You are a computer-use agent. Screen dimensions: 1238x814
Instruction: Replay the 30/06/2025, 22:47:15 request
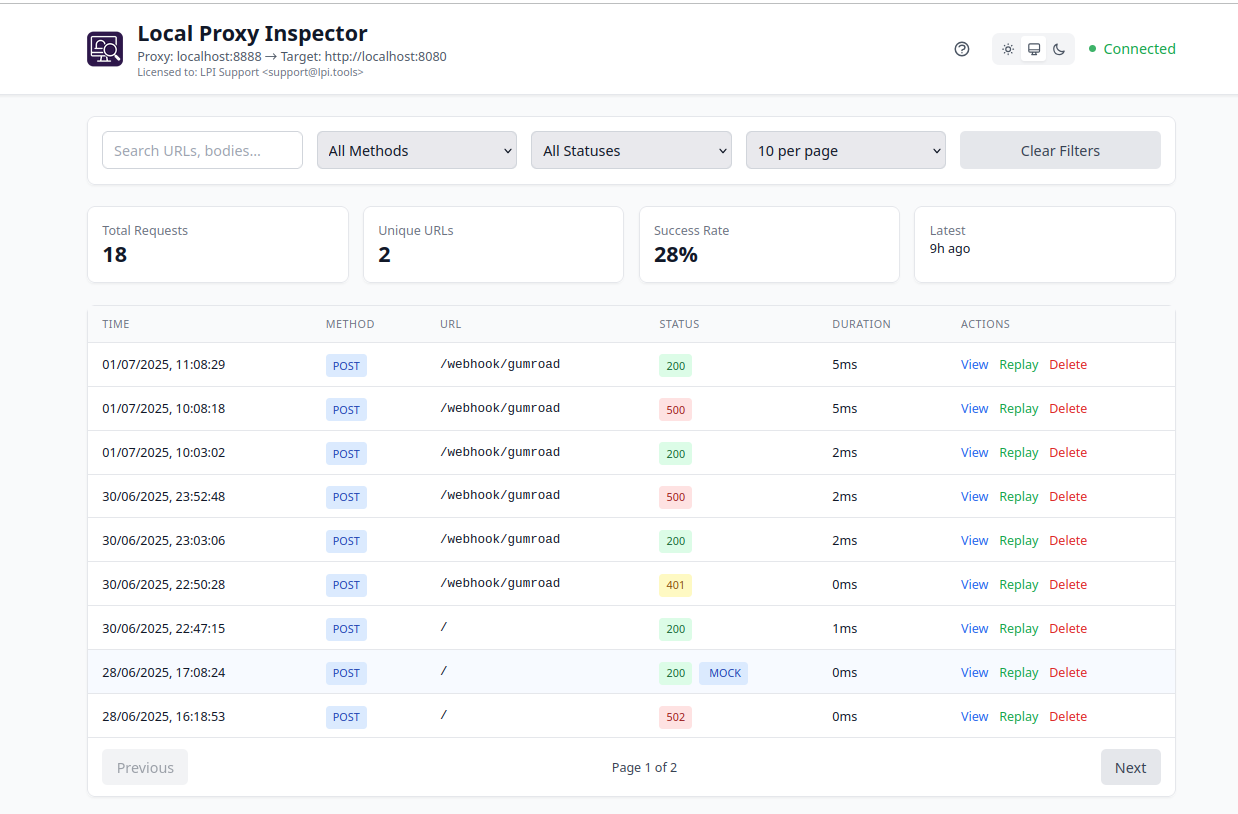[1019, 629]
